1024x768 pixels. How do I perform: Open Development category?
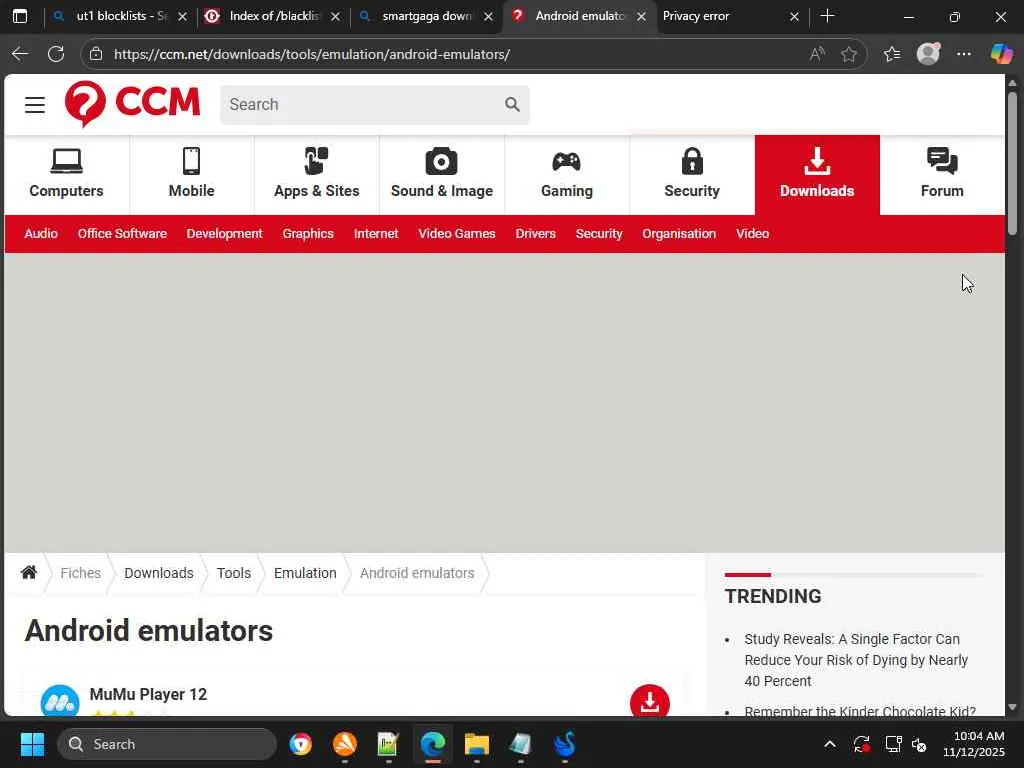point(225,234)
